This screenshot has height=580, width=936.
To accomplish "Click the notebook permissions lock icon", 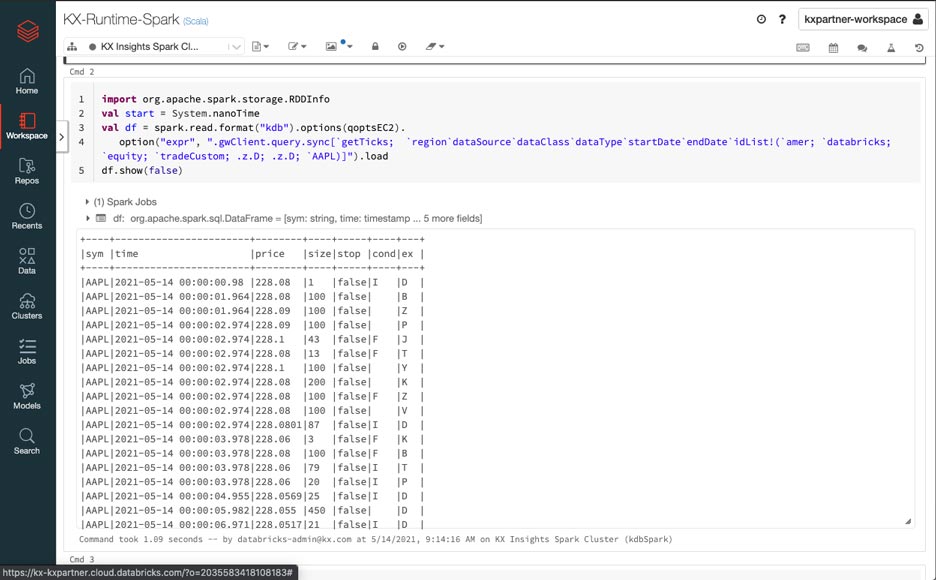I will coord(375,46).
